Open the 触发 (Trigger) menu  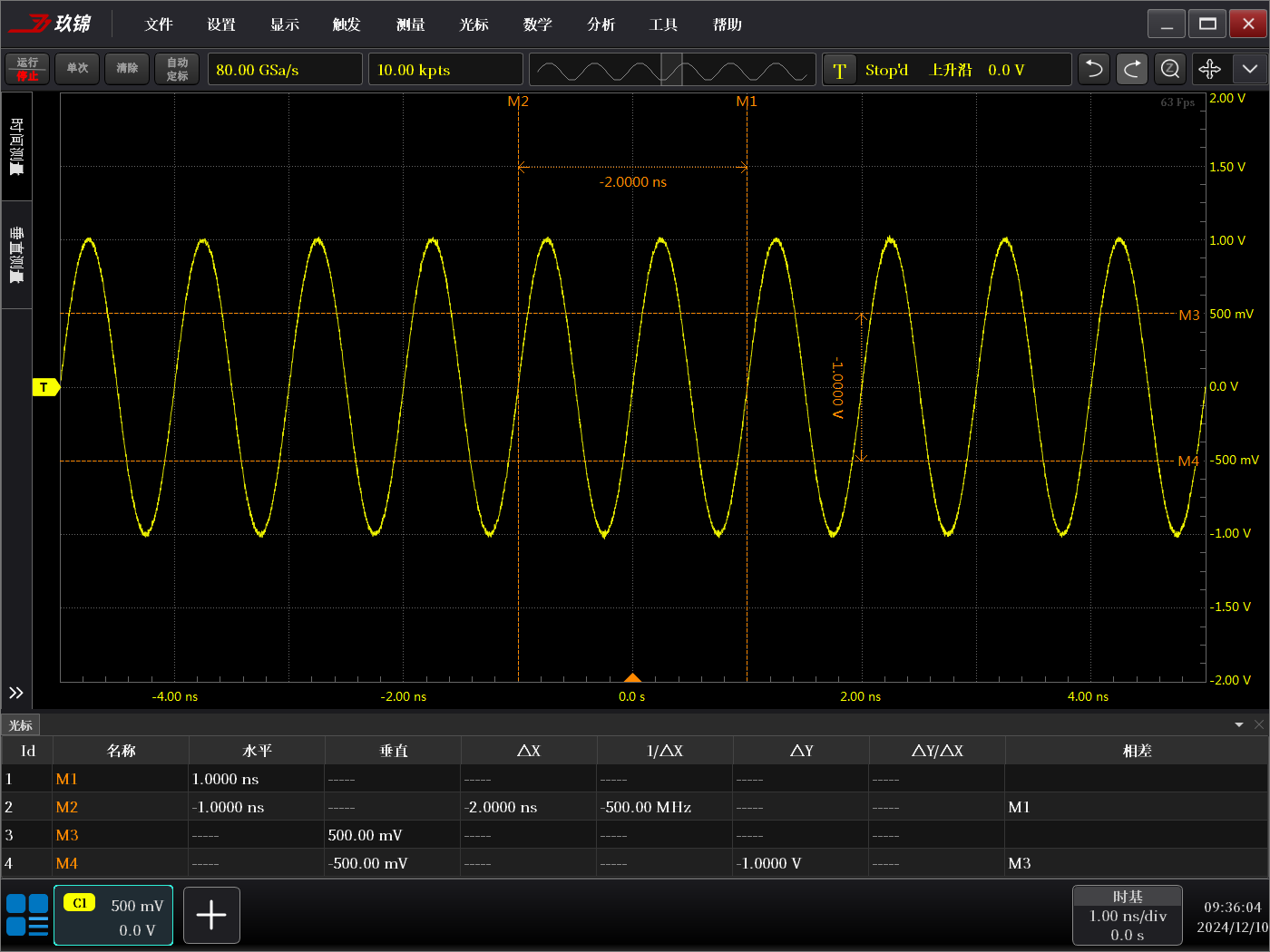(x=347, y=24)
